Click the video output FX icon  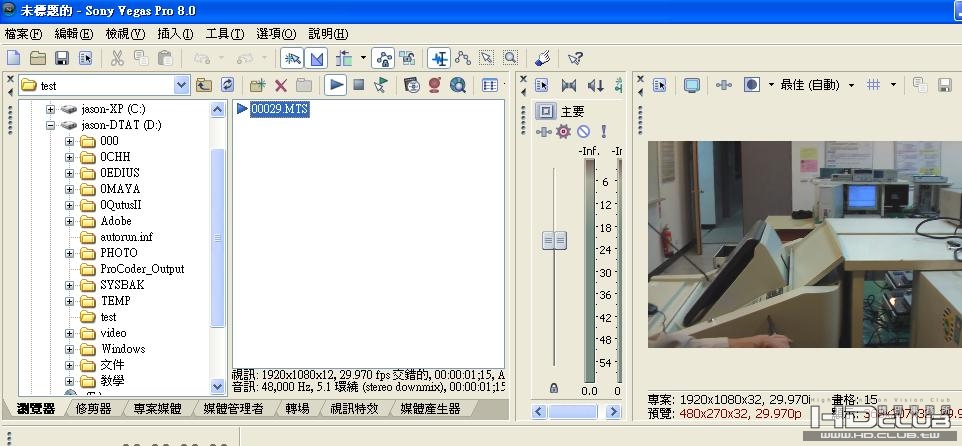[724, 85]
